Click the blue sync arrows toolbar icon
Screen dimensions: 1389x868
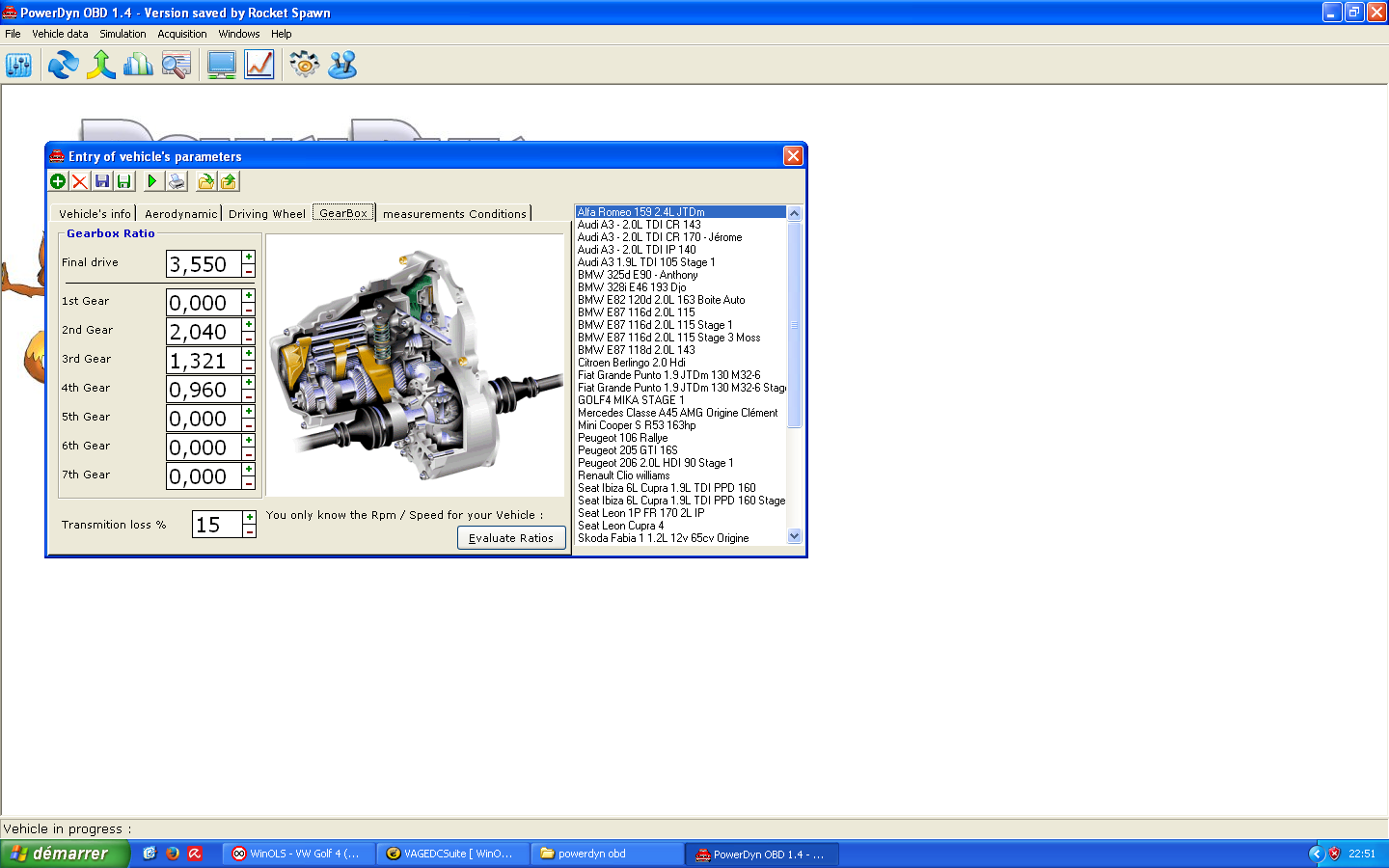click(x=63, y=65)
